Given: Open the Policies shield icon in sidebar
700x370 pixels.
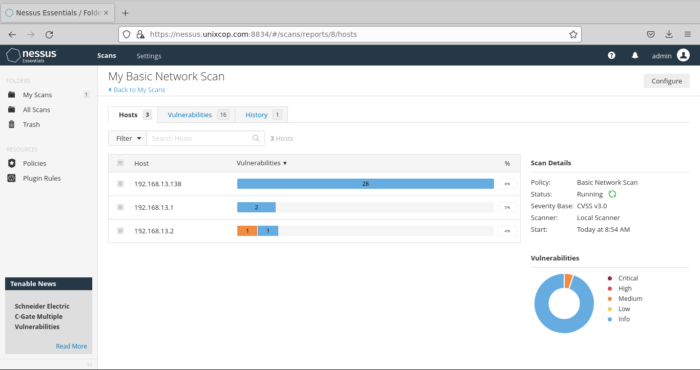Looking at the screenshot, I should (12, 163).
